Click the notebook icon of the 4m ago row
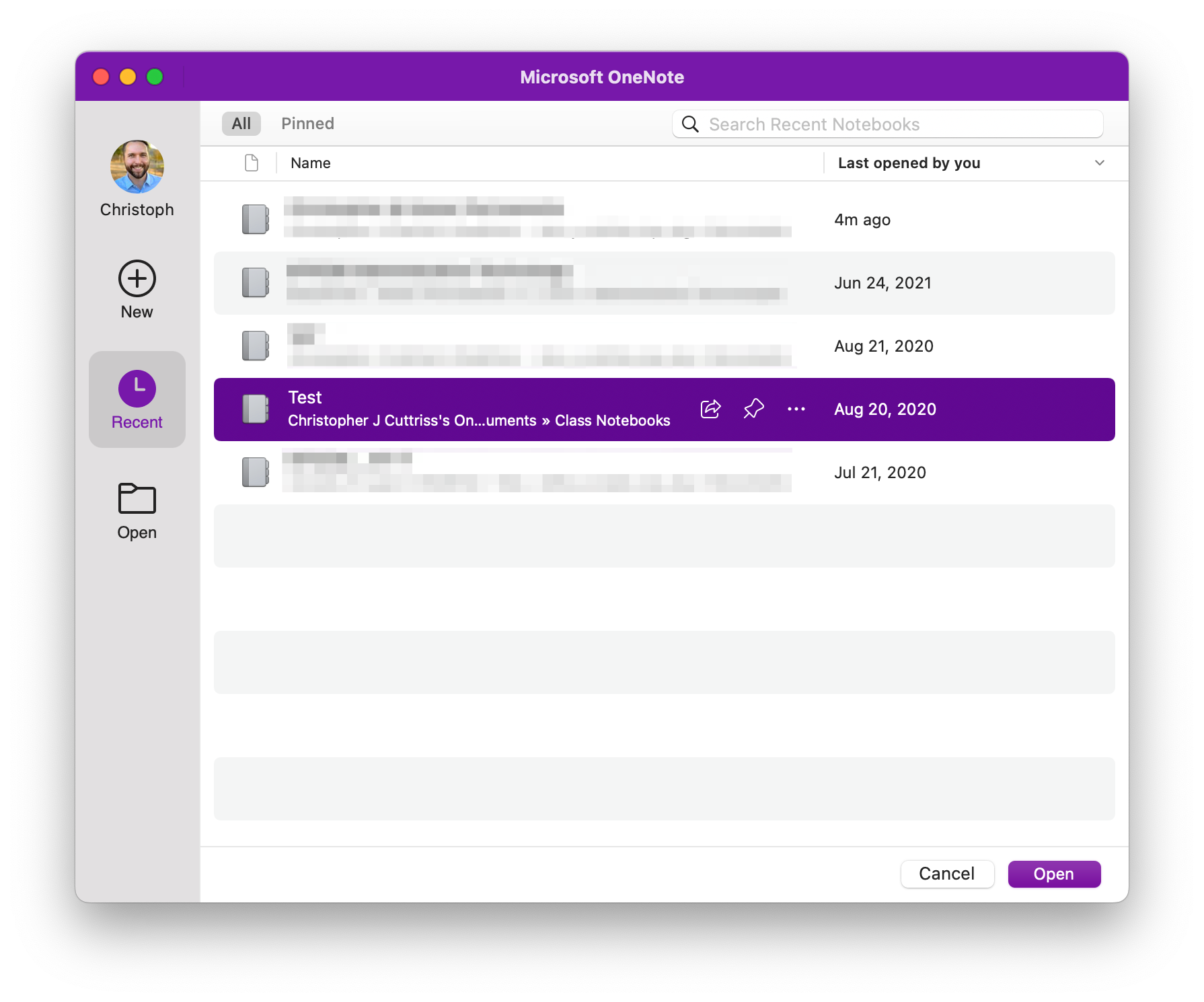The width and height of the screenshot is (1204, 1002). pos(256,219)
